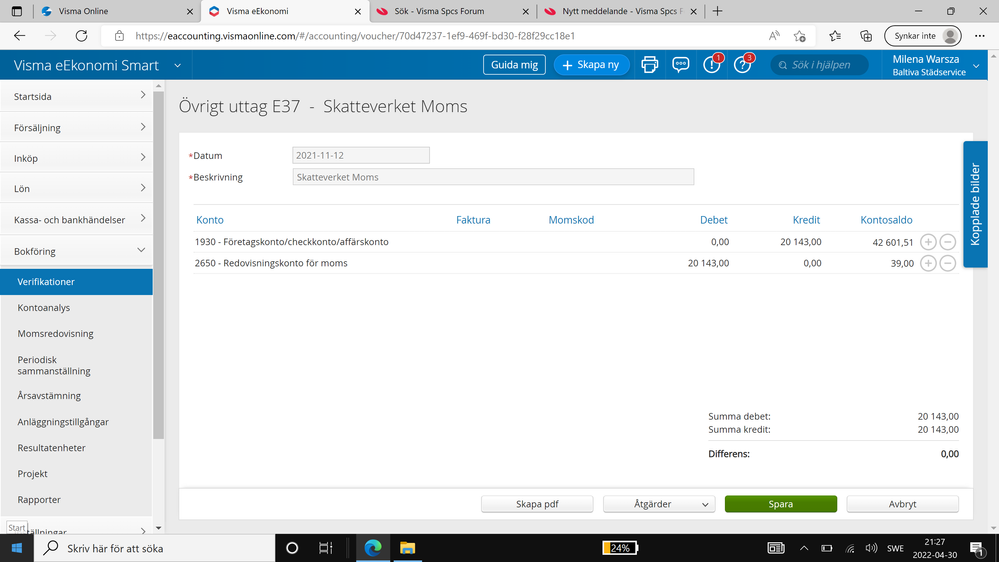Screen dimensions: 999x562
Task: Select Verifikationer in sidebar
Action: coord(76,282)
